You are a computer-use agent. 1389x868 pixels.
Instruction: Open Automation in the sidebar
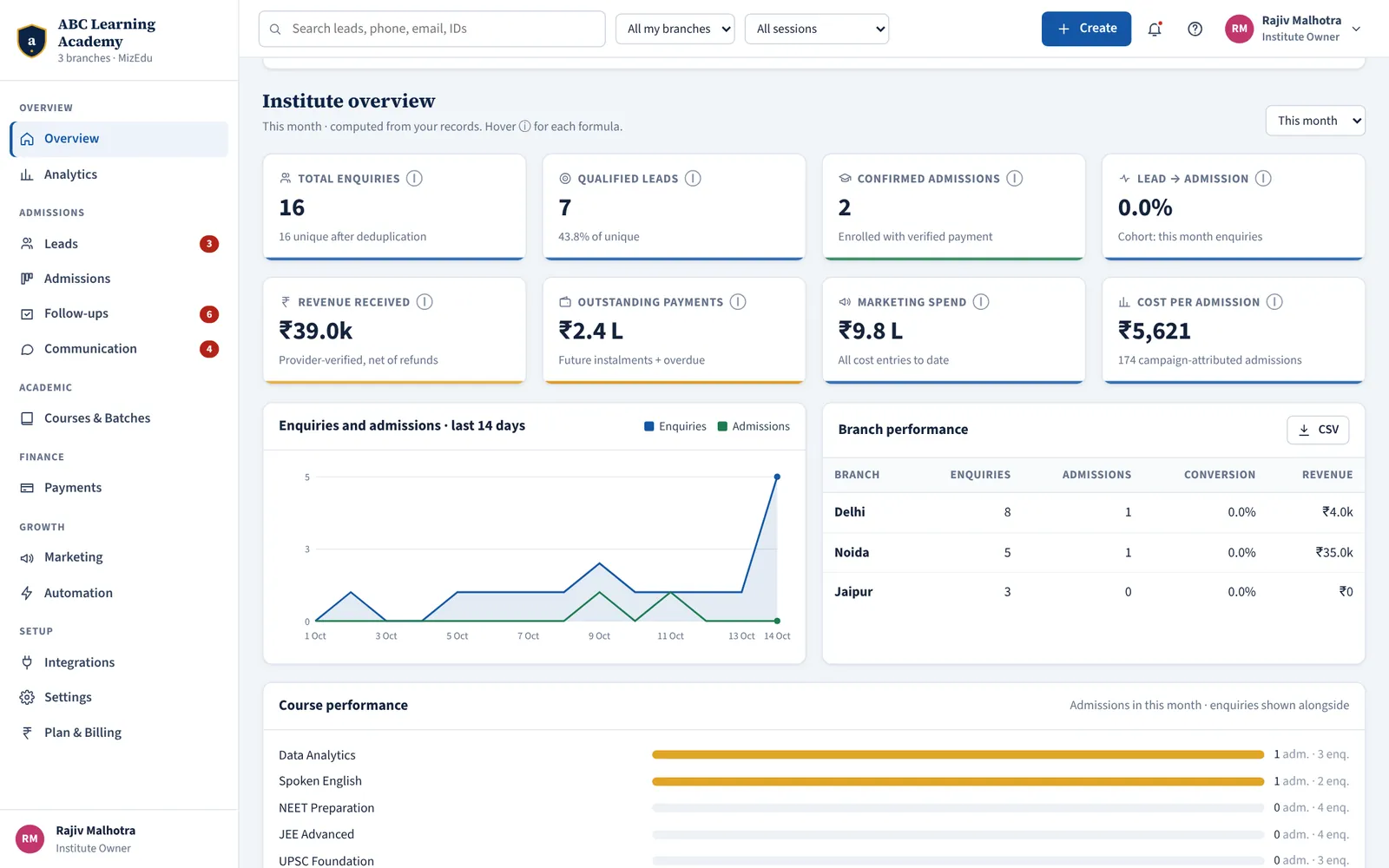pyautogui.click(x=120, y=593)
